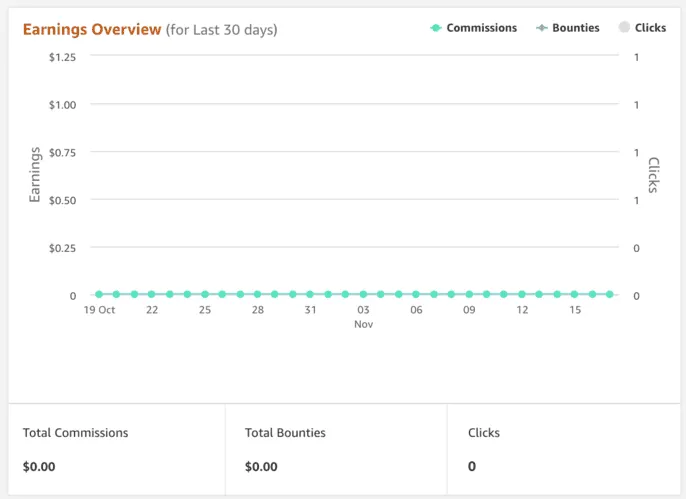Click the $1.25 y-axis label

(x=62, y=57)
